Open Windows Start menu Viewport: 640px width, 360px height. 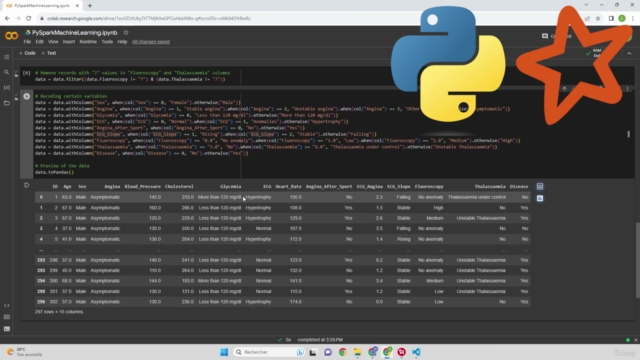click(x=224, y=352)
